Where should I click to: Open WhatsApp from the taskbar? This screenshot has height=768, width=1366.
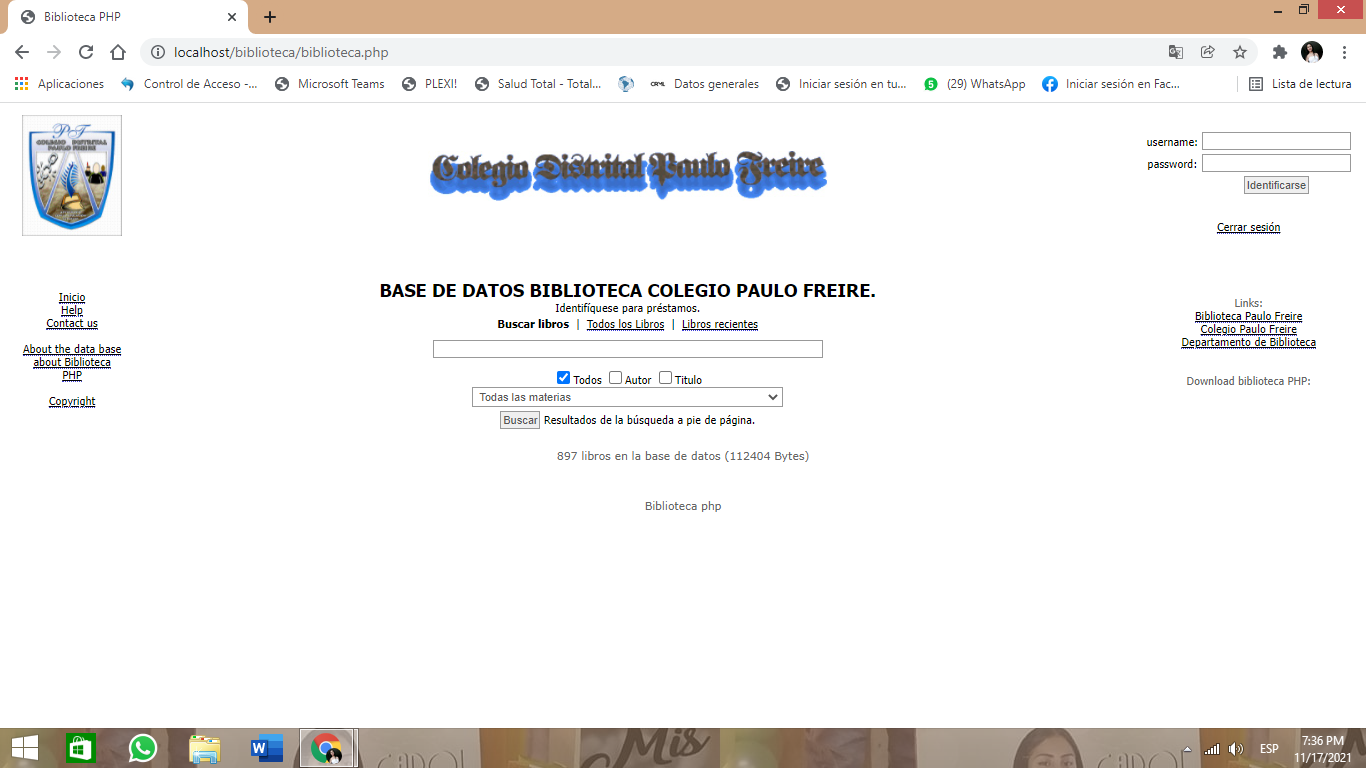(x=143, y=748)
